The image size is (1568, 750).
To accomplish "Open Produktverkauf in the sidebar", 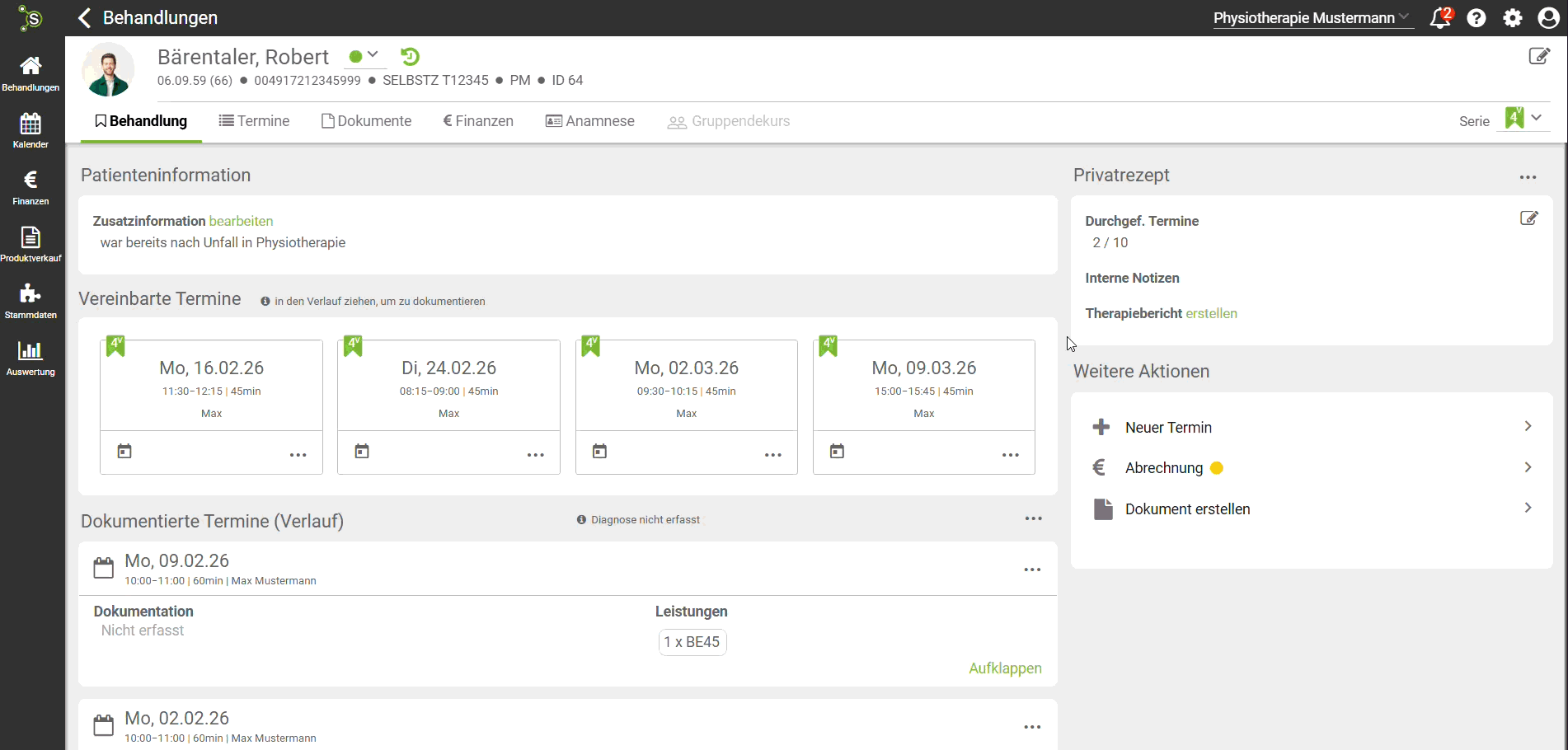I will [x=31, y=245].
